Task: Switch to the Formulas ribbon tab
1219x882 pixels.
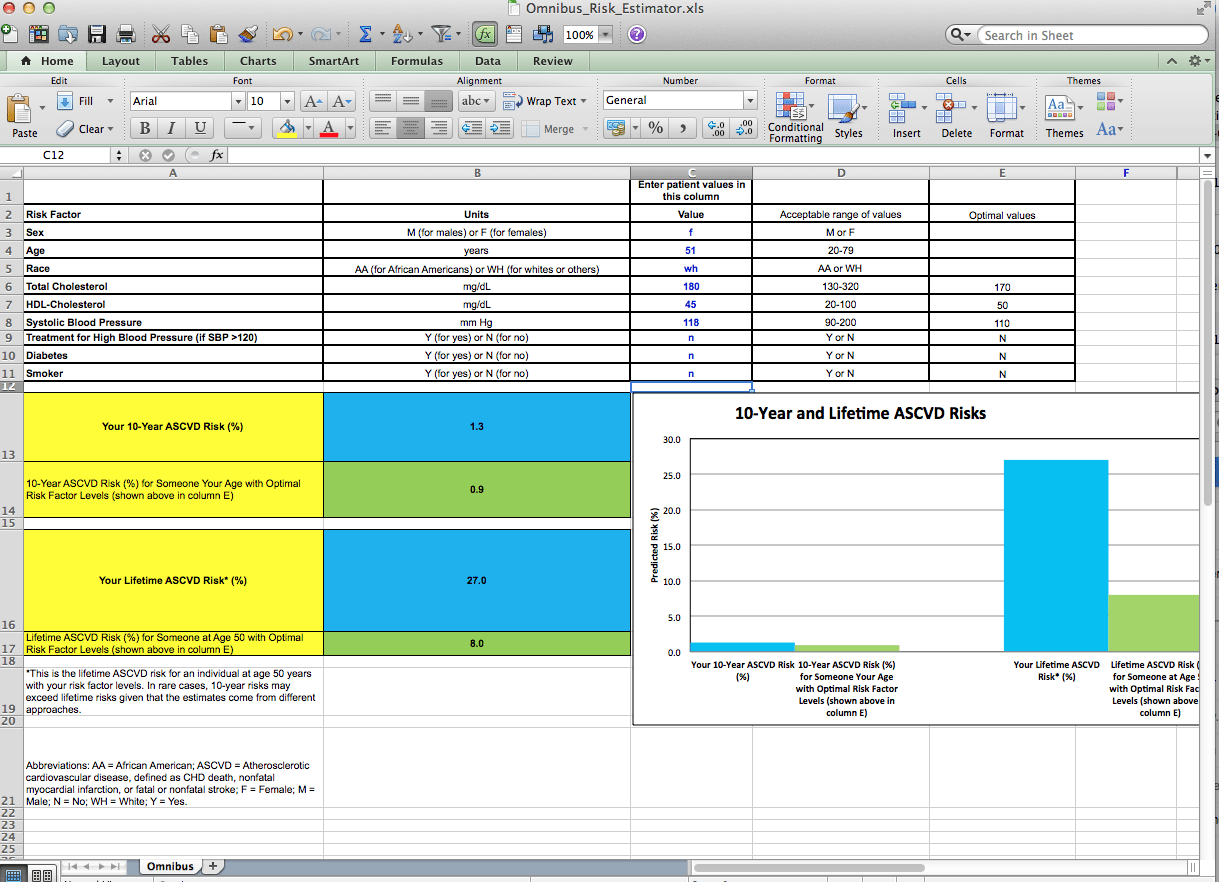Action: tap(417, 61)
